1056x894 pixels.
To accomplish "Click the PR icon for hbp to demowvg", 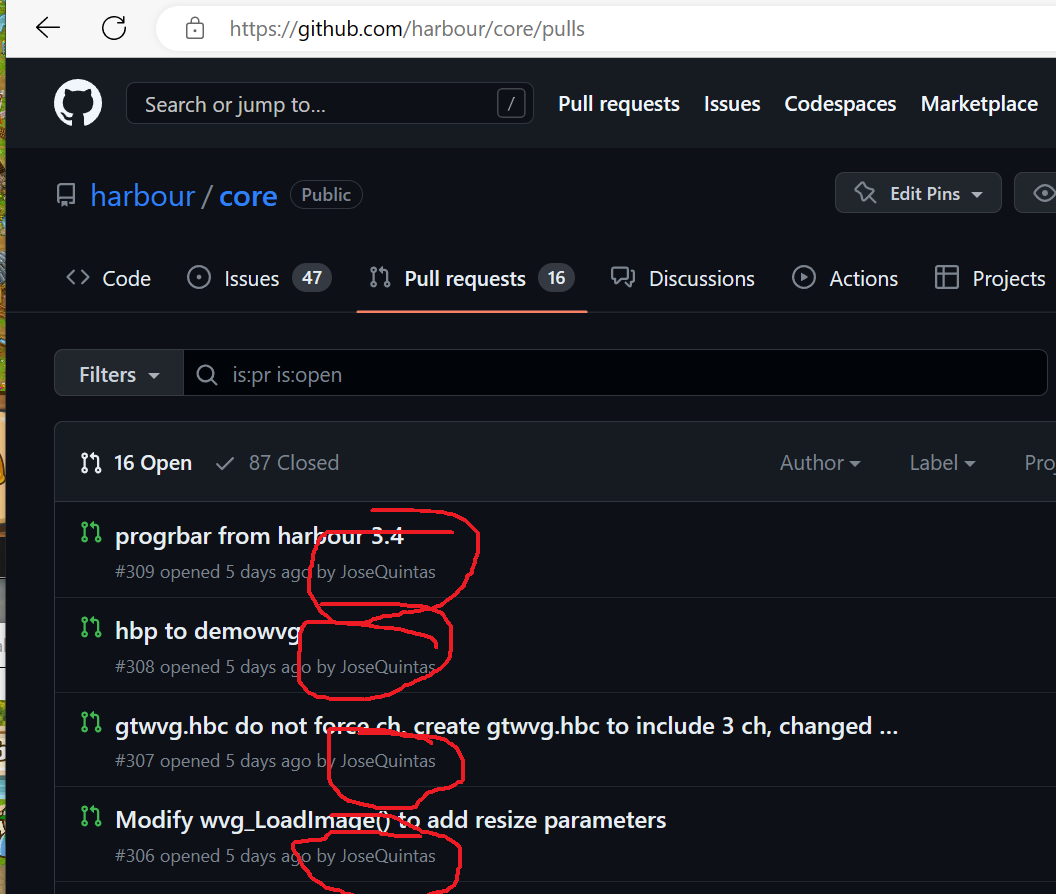I will coord(91,627).
